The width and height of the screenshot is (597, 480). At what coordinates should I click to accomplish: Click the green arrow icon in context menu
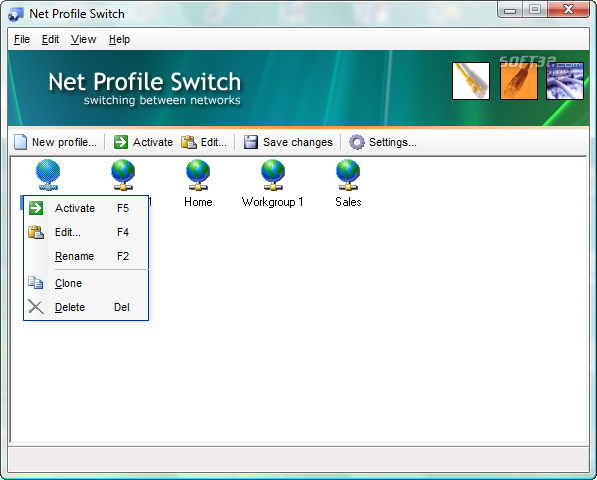pos(36,208)
